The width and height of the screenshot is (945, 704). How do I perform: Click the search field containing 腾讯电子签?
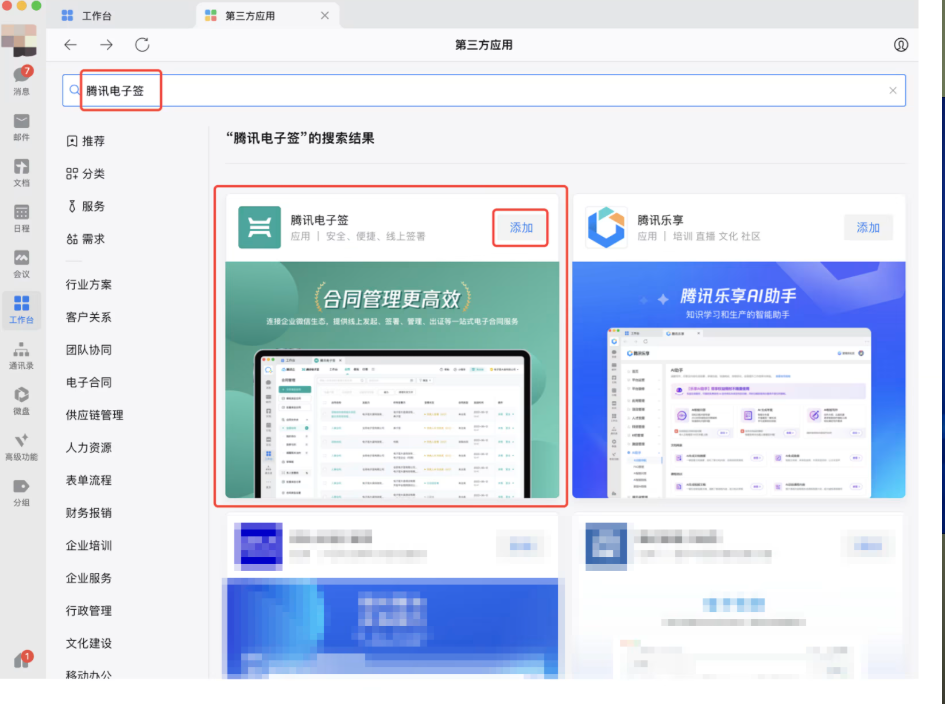click(x=480, y=90)
